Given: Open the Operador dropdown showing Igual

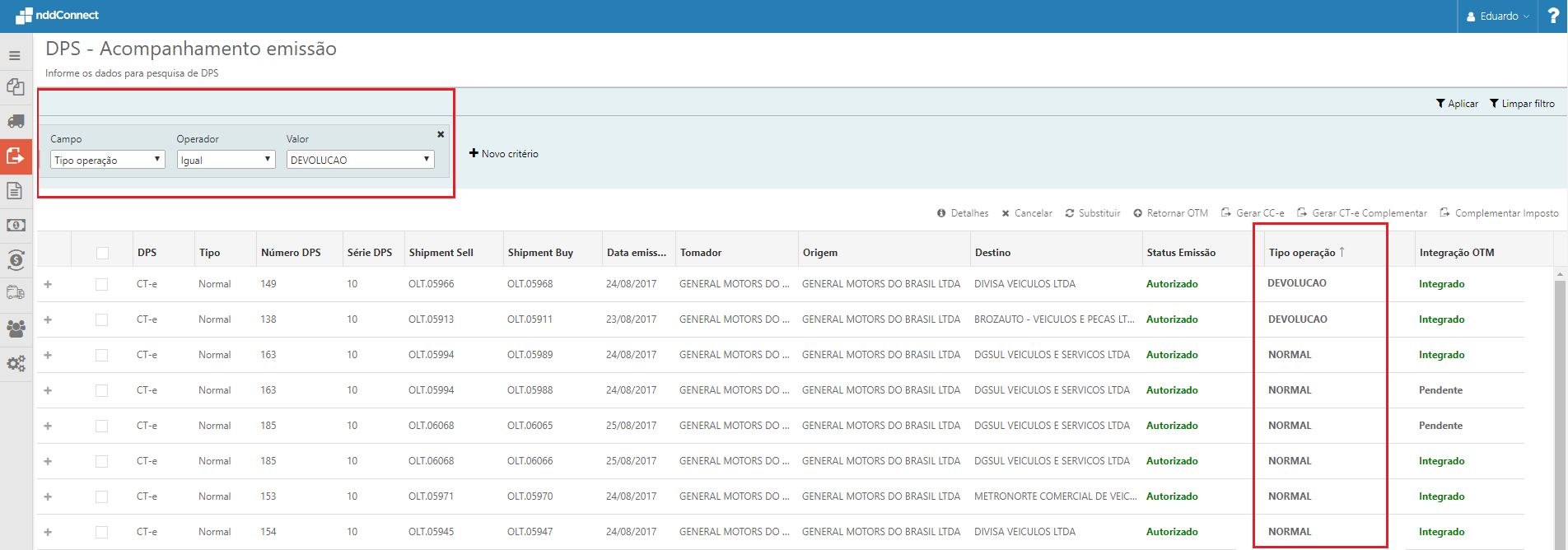Looking at the screenshot, I should click(x=226, y=160).
